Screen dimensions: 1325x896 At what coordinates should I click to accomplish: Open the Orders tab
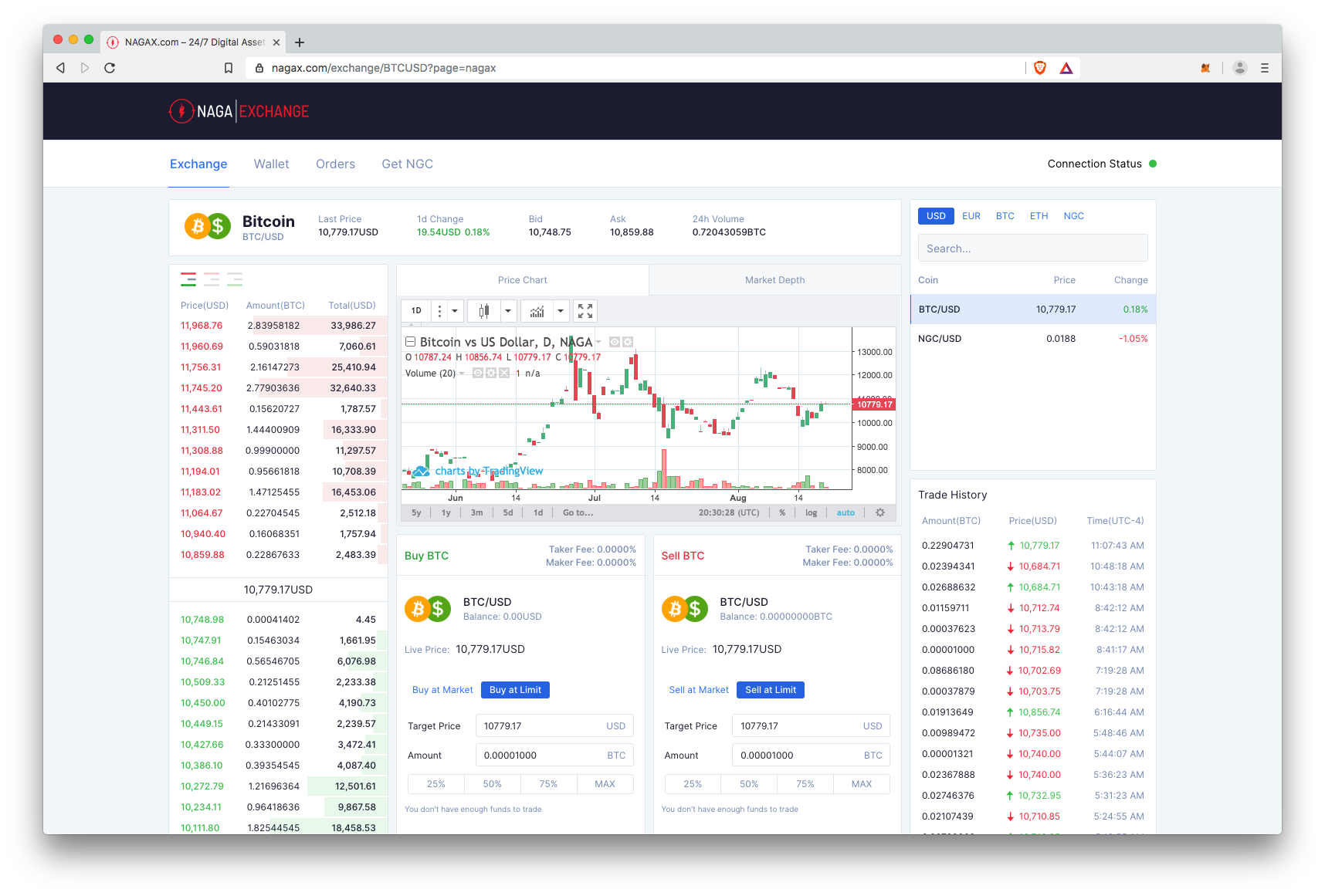click(335, 164)
